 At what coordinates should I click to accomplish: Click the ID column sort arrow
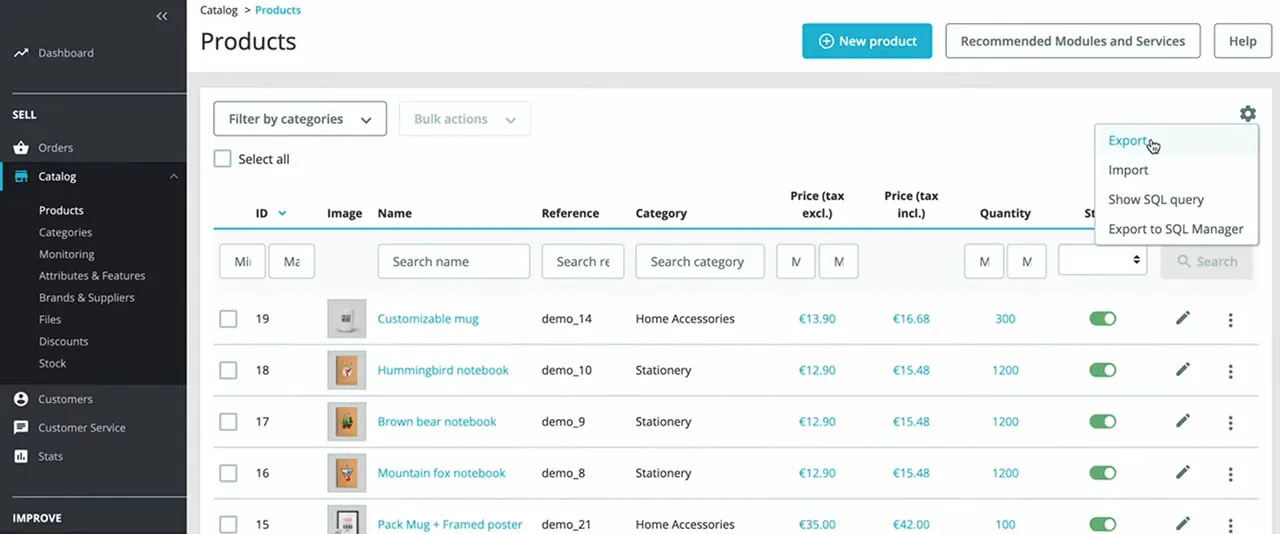pyautogui.click(x=282, y=213)
